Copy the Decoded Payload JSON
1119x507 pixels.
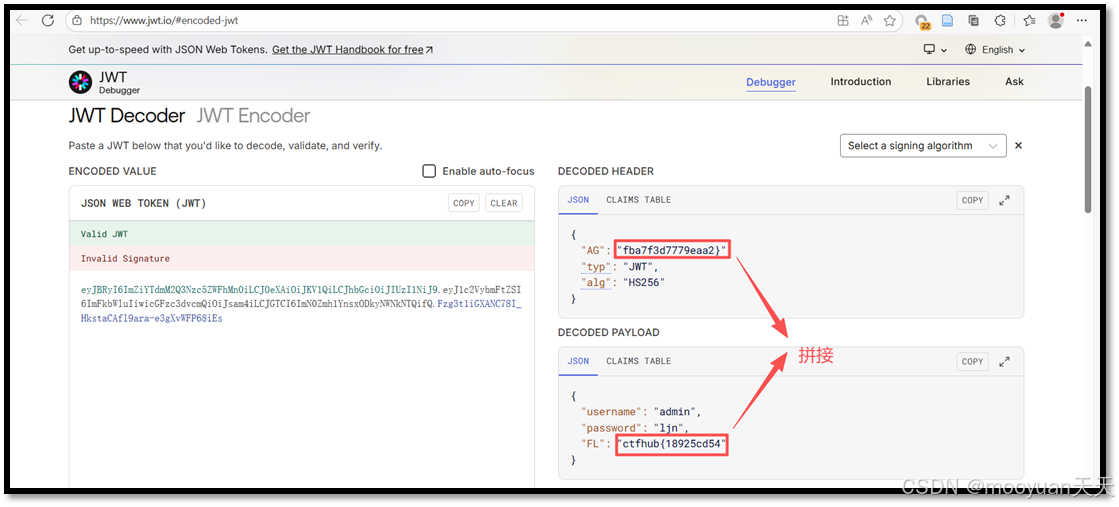click(x=973, y=362)
